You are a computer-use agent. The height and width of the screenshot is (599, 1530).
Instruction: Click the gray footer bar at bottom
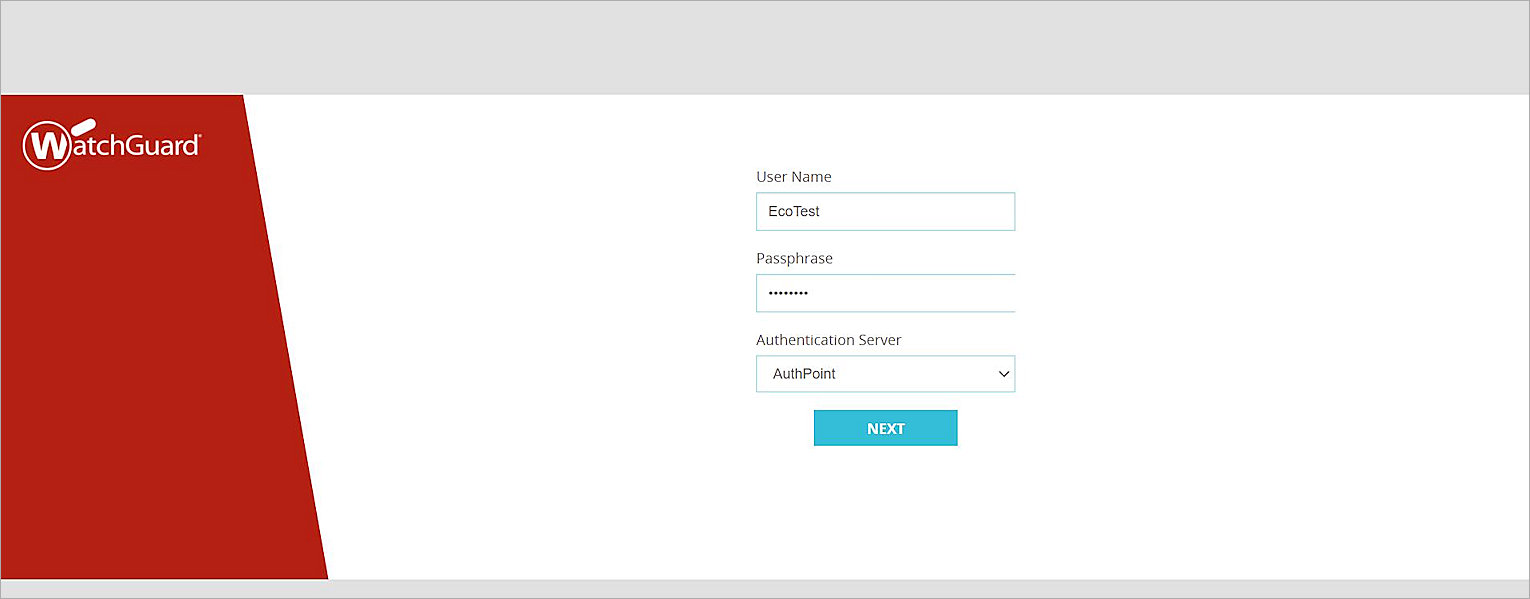pos(765,588)
